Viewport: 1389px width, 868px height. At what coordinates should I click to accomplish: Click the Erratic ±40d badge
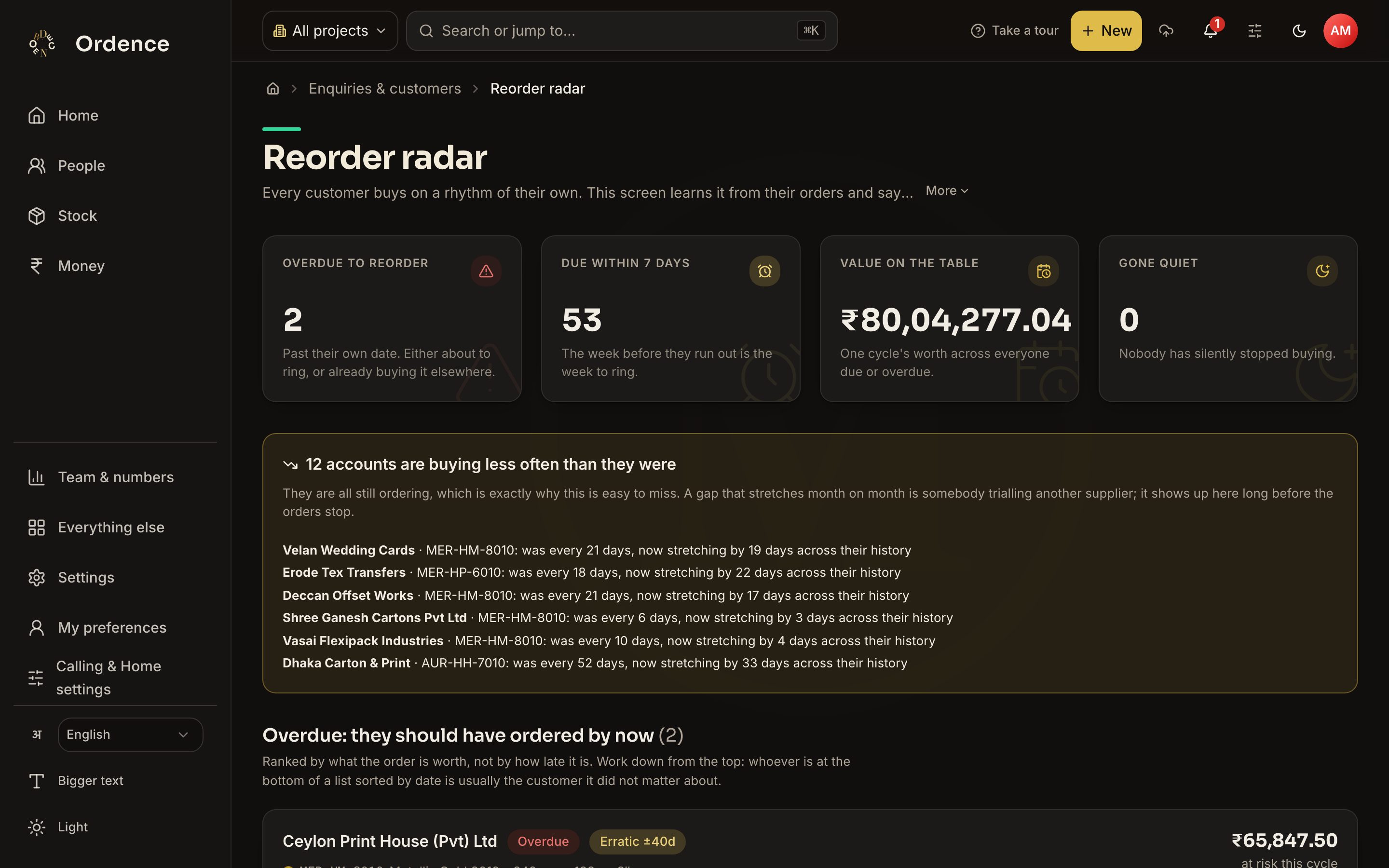pos(637,841)
